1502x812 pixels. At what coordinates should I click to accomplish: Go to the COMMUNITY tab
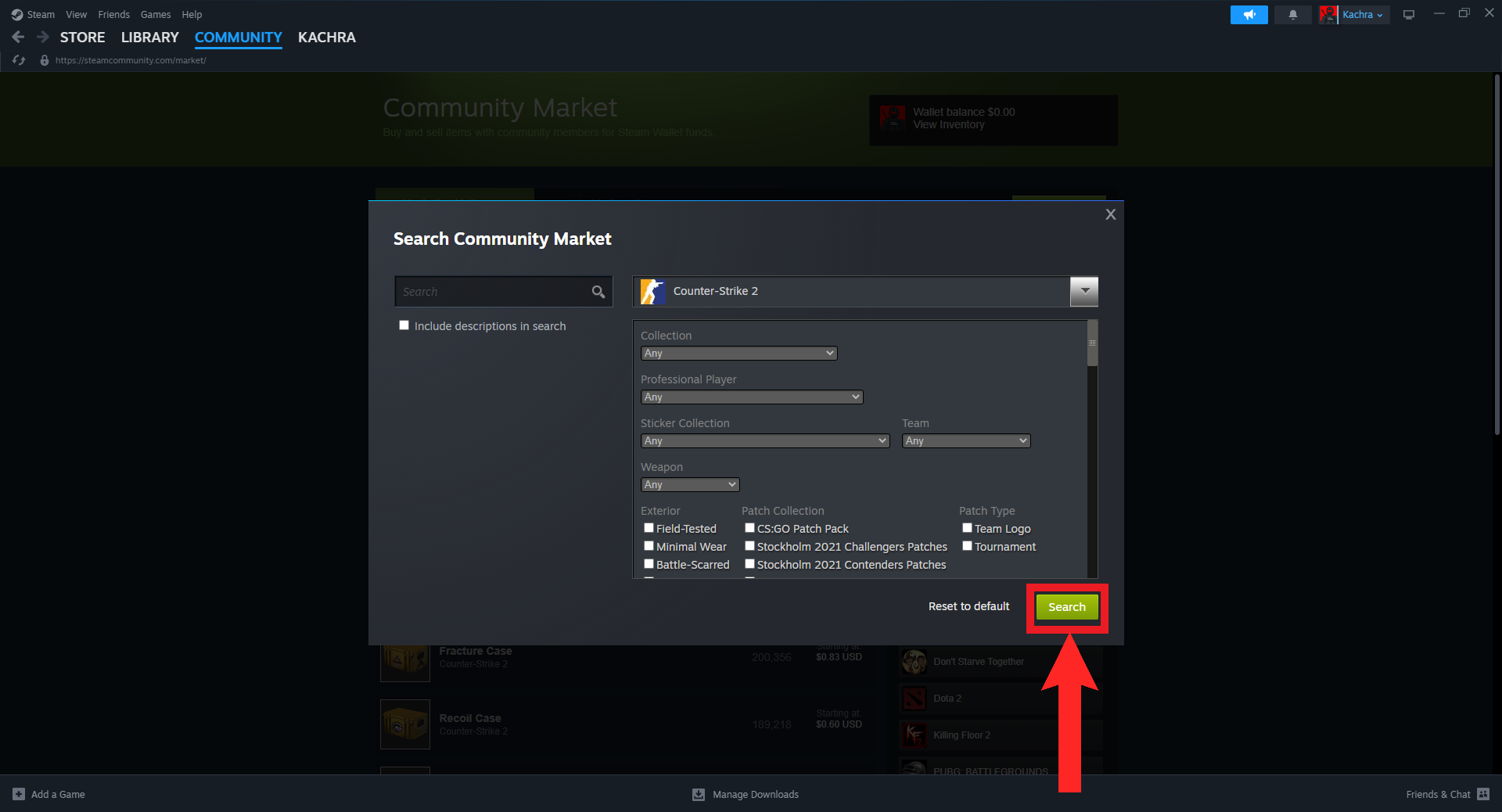239,38
